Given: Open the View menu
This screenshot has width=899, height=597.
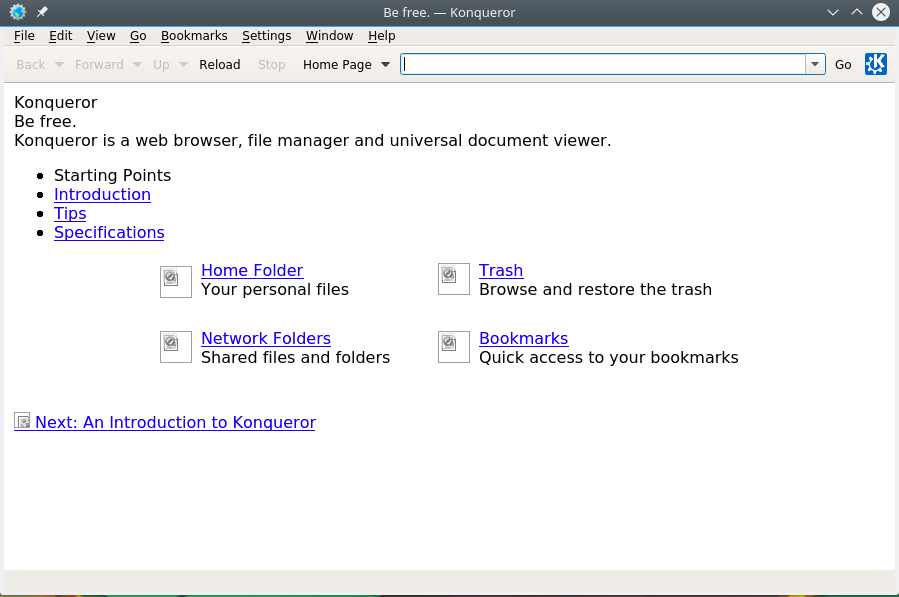Looking at the screenshot, I should tap(101, 36).
